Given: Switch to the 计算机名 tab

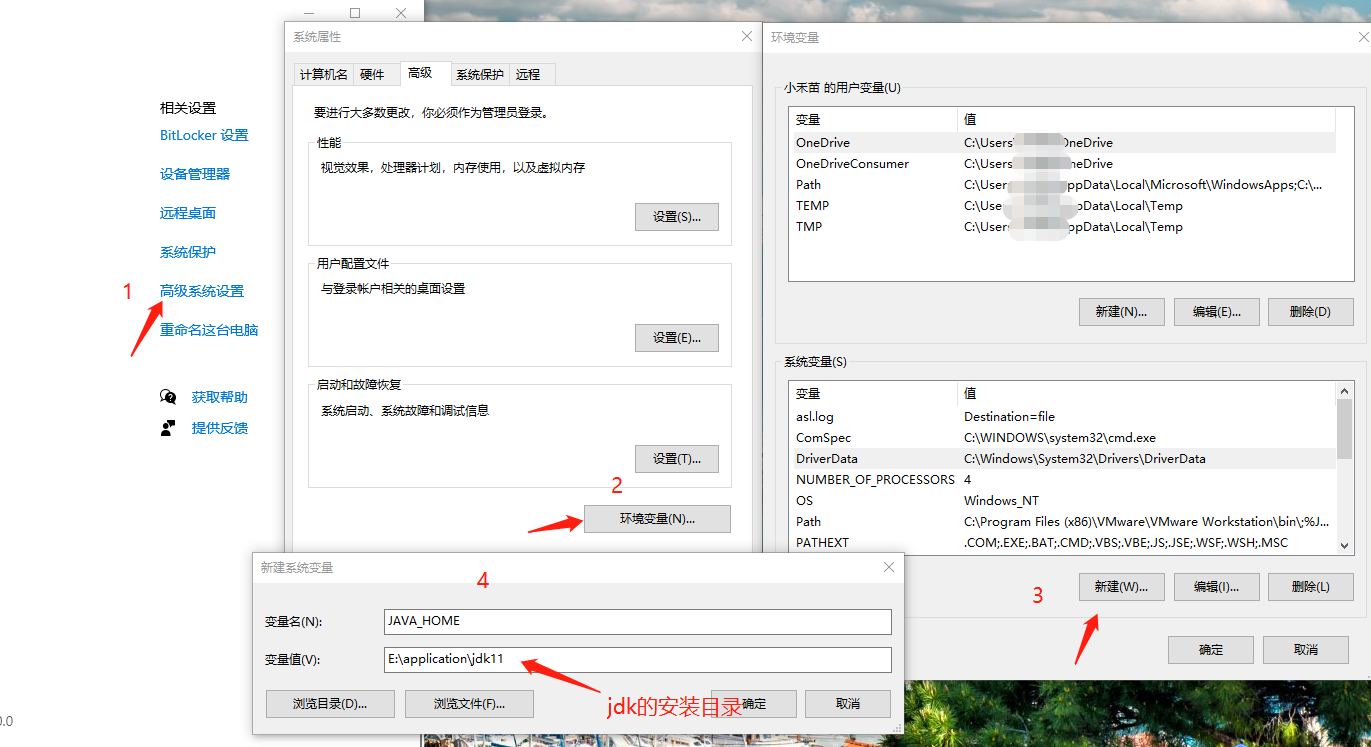Looking at the screenshot, I should [x=324, y=74].
